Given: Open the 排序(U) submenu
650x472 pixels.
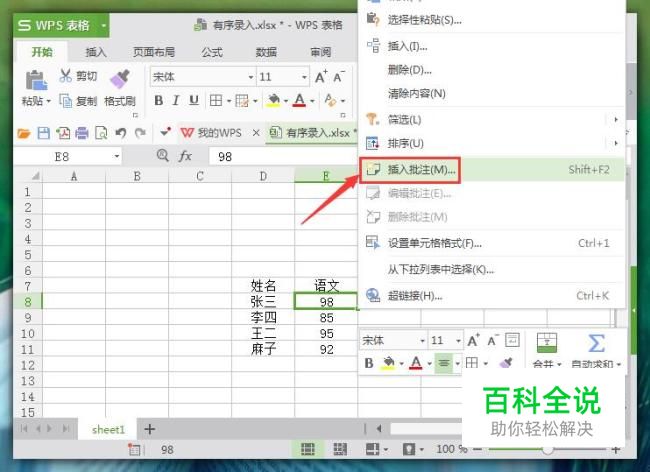Looking at the screenshot, I should point(492,143).
